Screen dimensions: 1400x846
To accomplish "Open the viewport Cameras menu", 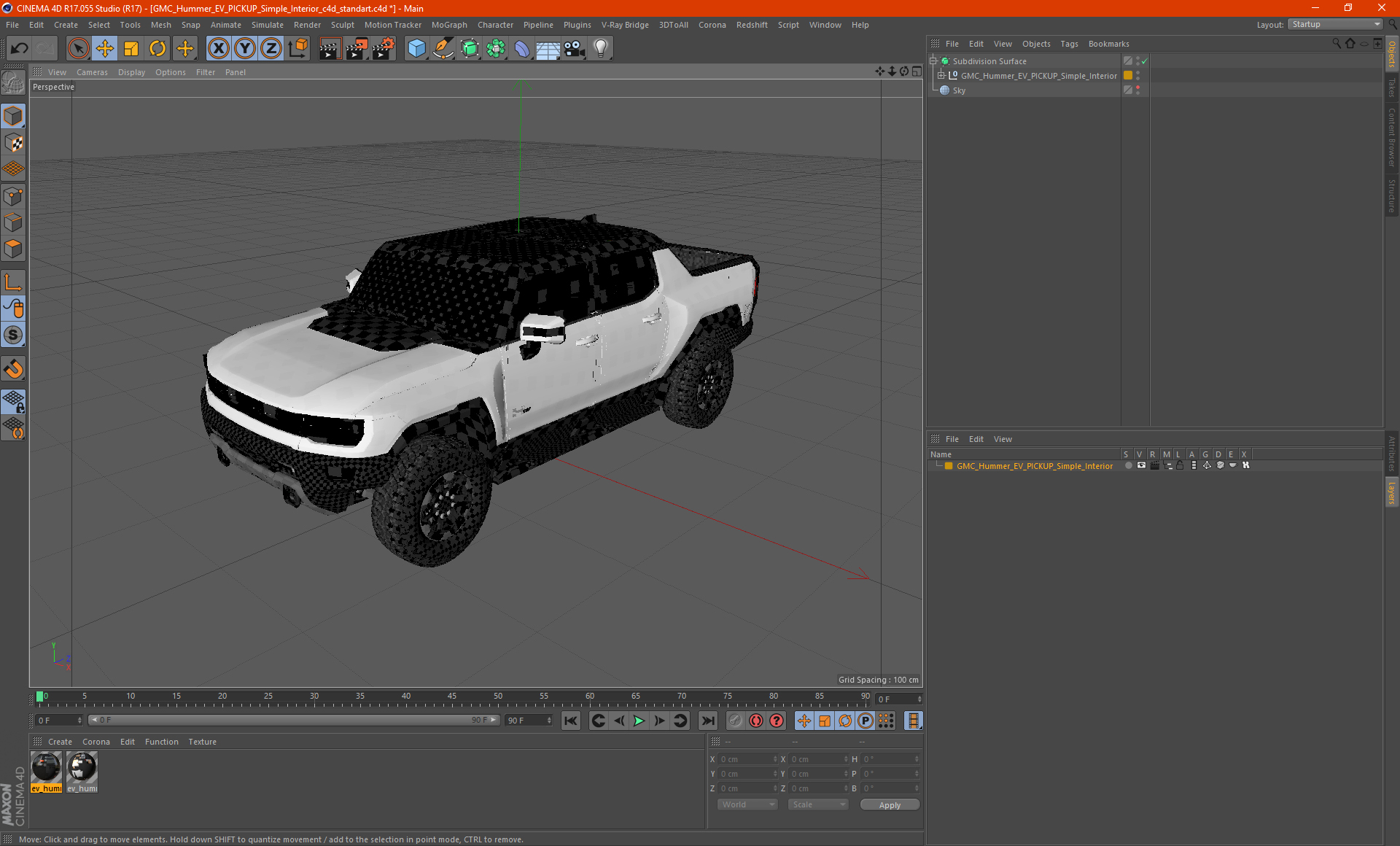I will [92, 72].
